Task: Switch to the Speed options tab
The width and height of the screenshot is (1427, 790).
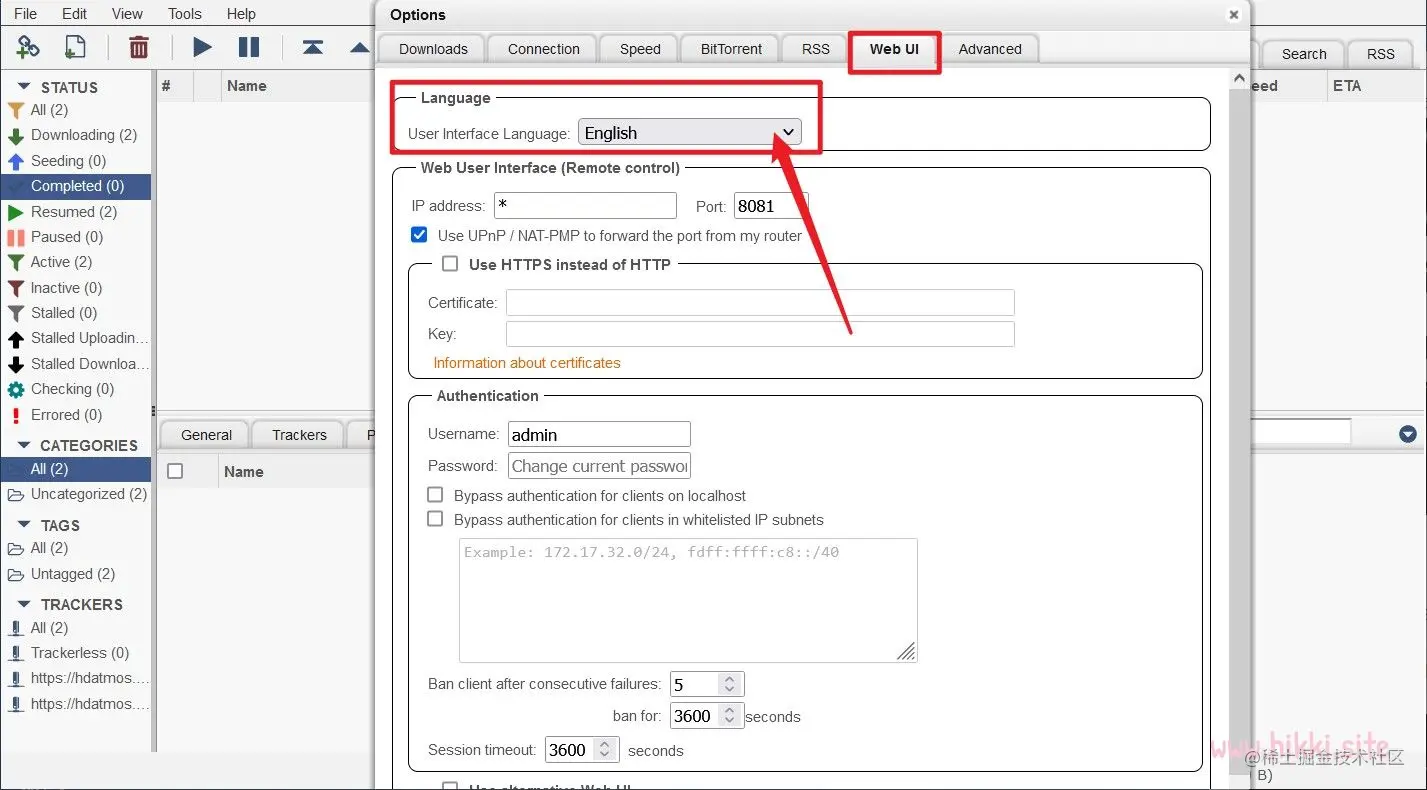Action: 640,49
